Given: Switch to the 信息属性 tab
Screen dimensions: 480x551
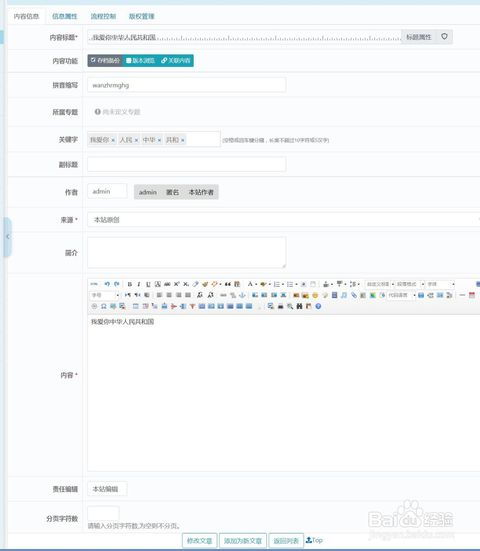Looking at the screenshot, I should tap(64, 16).
